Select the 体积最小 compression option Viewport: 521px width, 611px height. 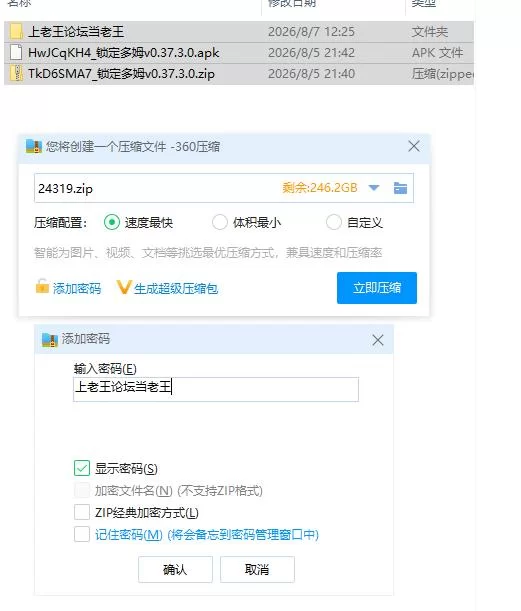pos(220,223)
